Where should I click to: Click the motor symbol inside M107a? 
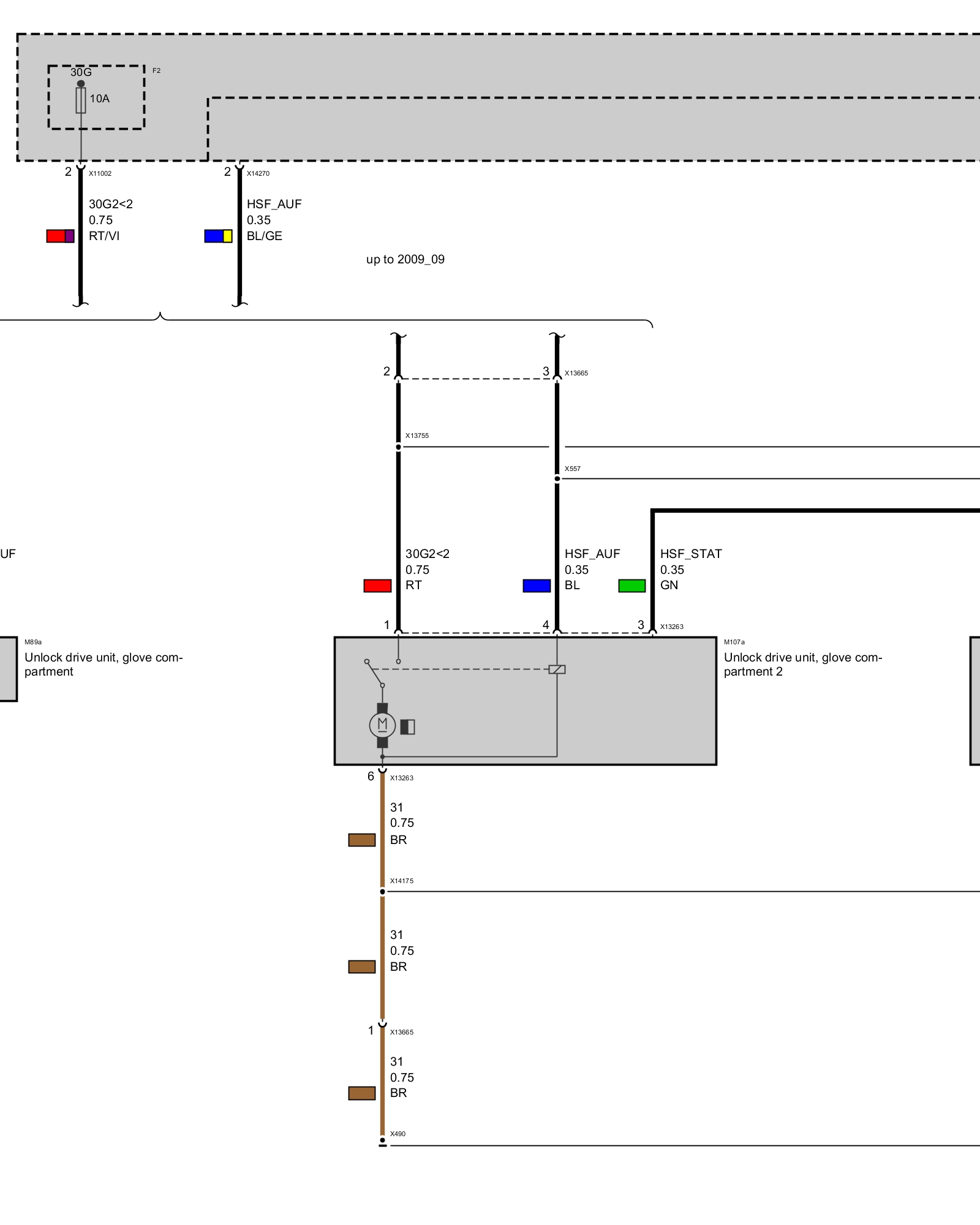click(382, 725)
